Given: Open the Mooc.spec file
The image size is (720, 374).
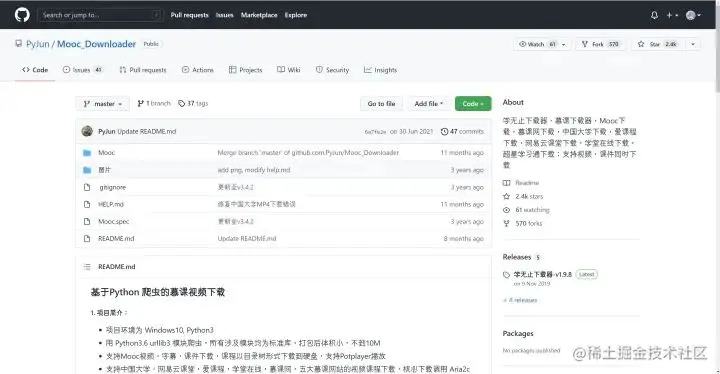Looking at the screenshot, I should coord(113,221).
